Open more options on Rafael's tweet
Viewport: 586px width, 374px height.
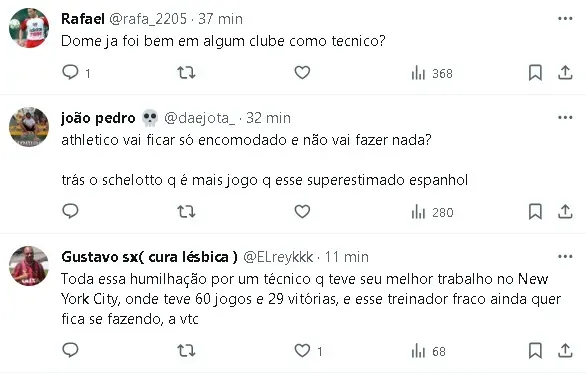(565, 18)
